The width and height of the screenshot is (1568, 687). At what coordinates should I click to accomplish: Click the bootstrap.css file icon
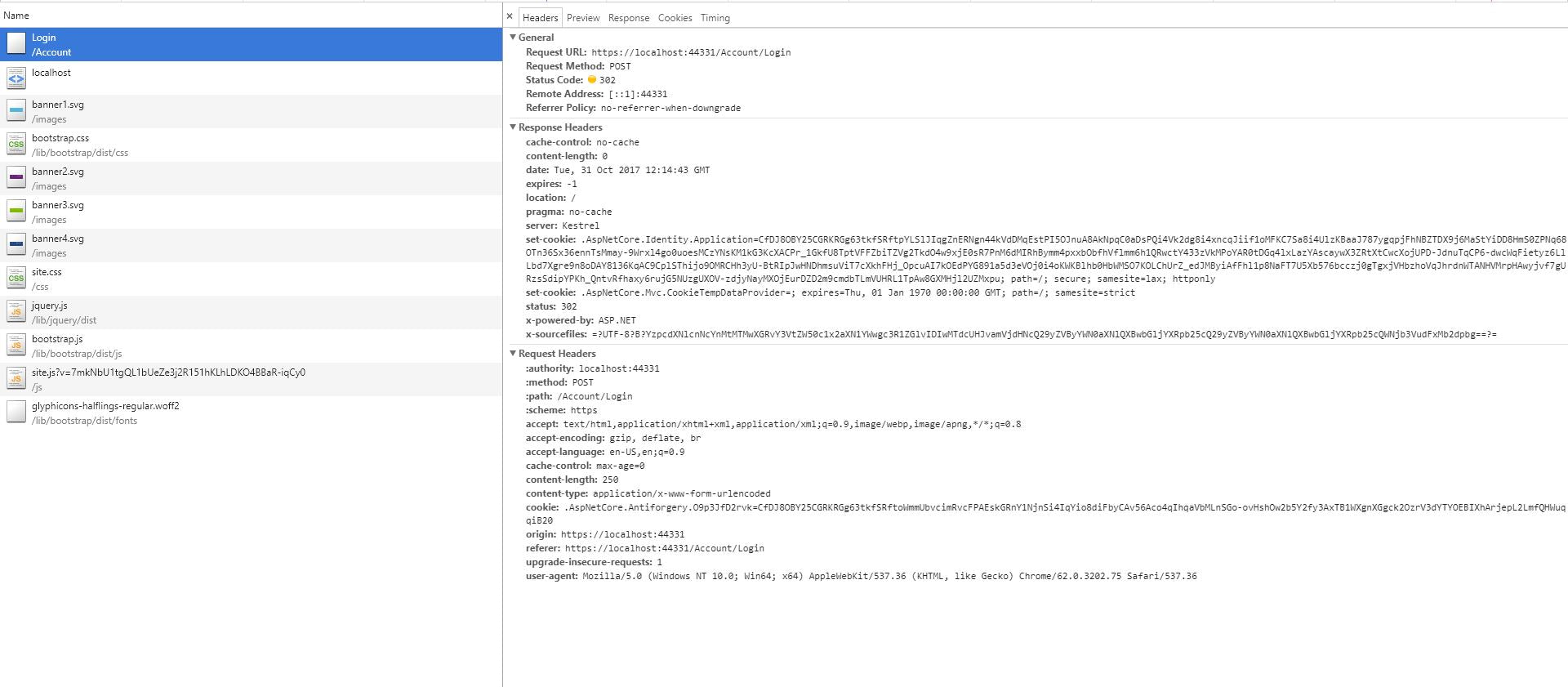coord(16,145)
